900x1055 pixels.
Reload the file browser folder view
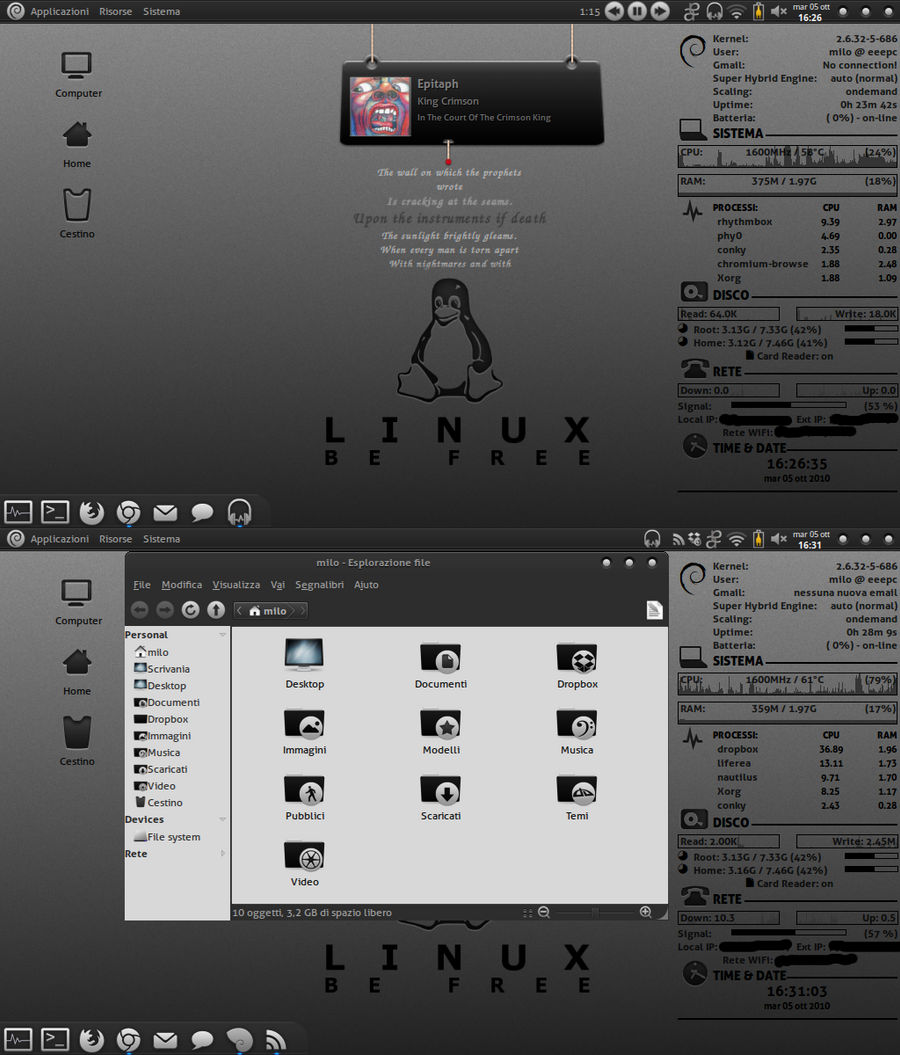click(x=190, y=610)
